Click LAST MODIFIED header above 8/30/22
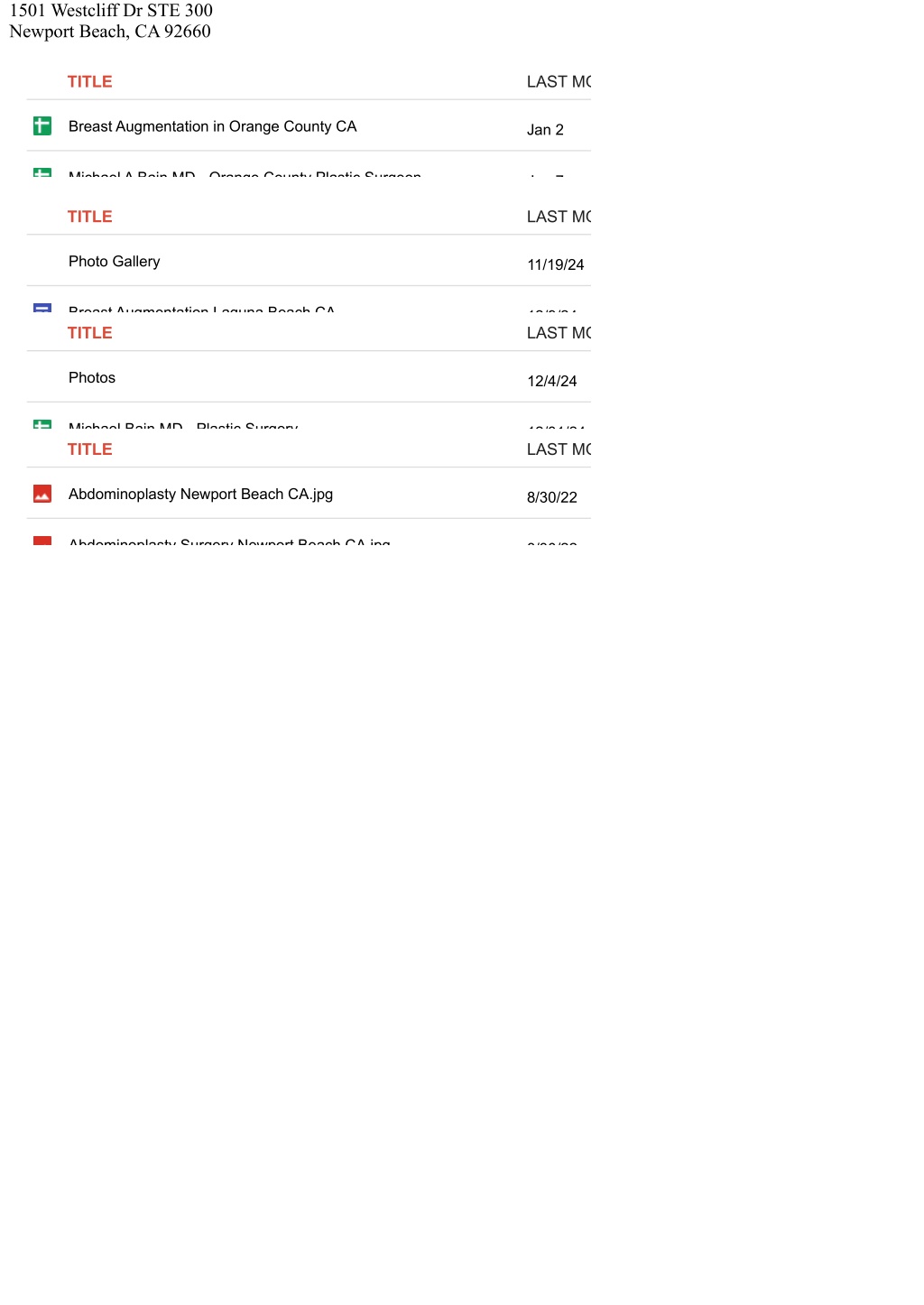The image size is (924, 1305). 559,449
